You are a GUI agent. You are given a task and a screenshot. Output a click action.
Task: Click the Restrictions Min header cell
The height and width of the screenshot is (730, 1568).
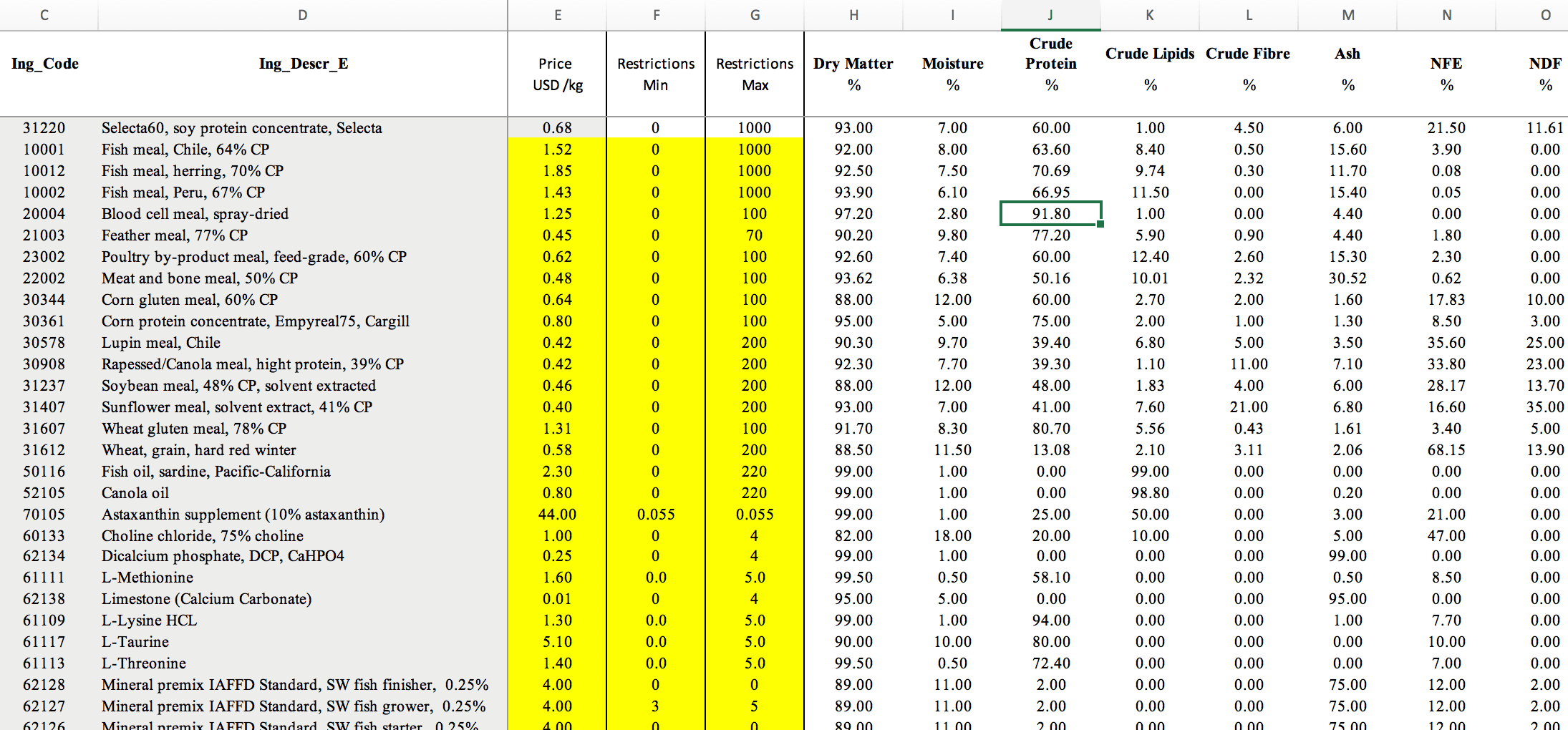[x=656, y=74]
